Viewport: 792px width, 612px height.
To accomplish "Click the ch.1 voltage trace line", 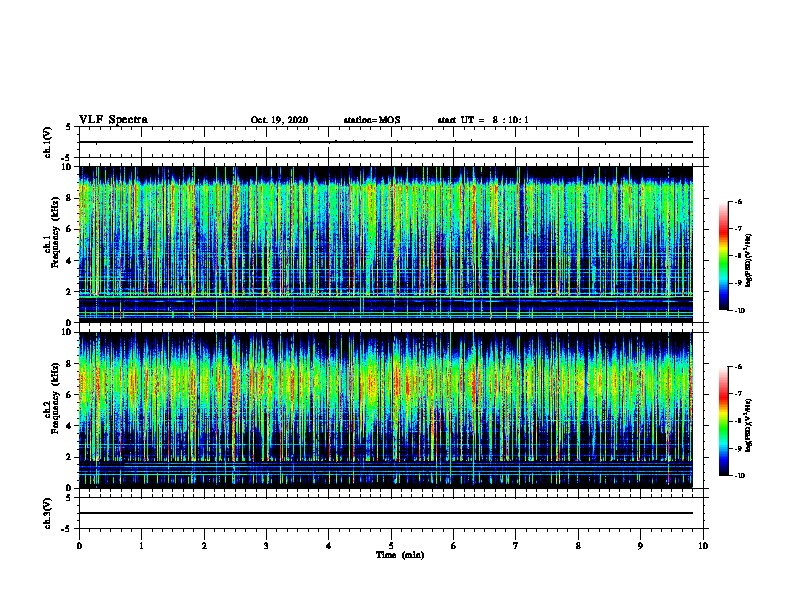I will 386,142.
